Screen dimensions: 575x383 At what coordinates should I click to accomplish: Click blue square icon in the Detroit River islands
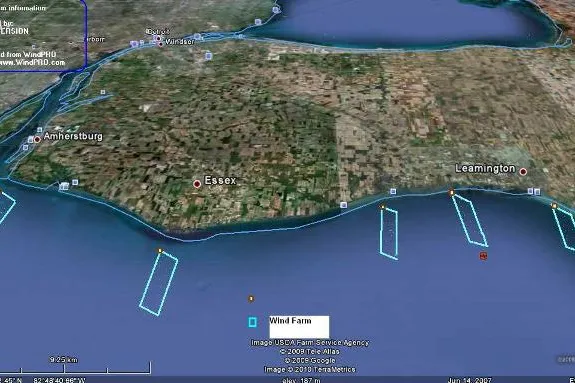click(103, 92)
